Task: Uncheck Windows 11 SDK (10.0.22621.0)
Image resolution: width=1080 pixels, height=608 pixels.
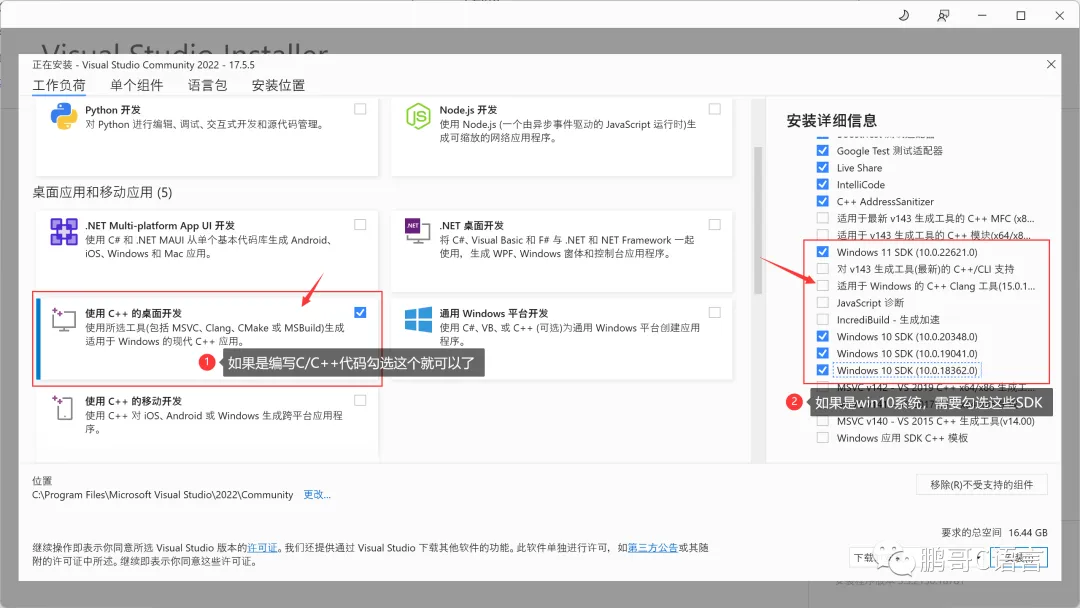Action: (x=822, y=251)
